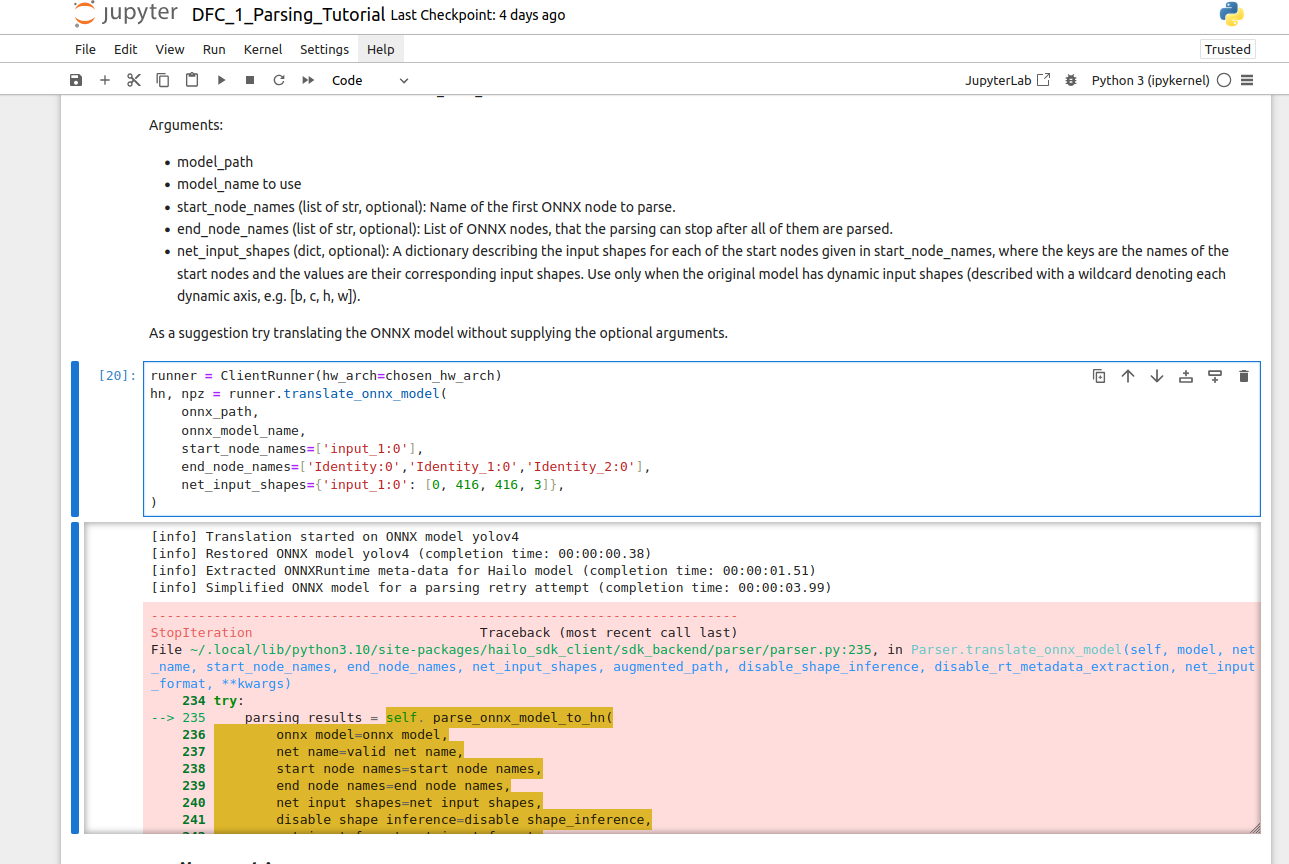Open the Kernel menu
The width and height of the screenshot is (1289, 864).
[263, 49]
